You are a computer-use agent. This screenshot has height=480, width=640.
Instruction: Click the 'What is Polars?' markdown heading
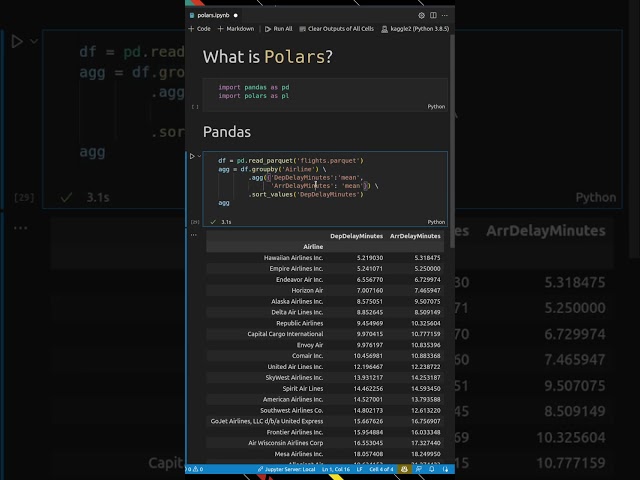[268, 57]
